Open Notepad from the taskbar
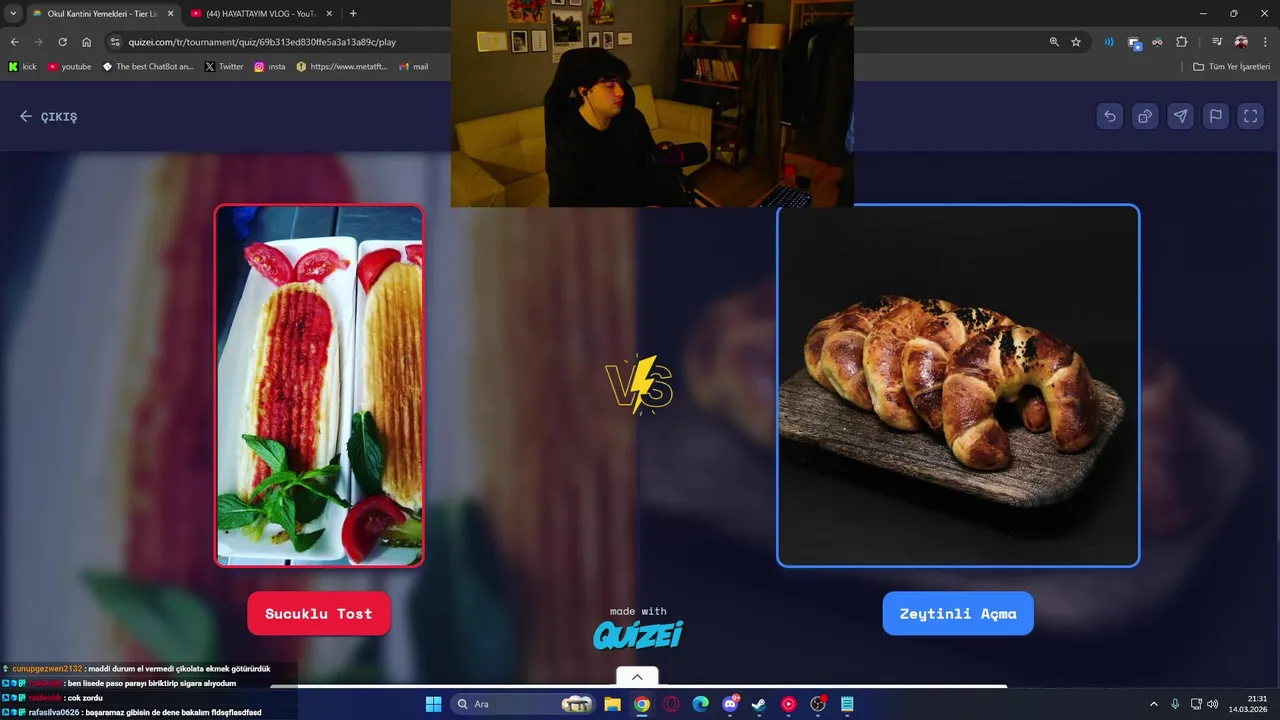This screenshot has width=1280, height=720. (x=847, y=704)
